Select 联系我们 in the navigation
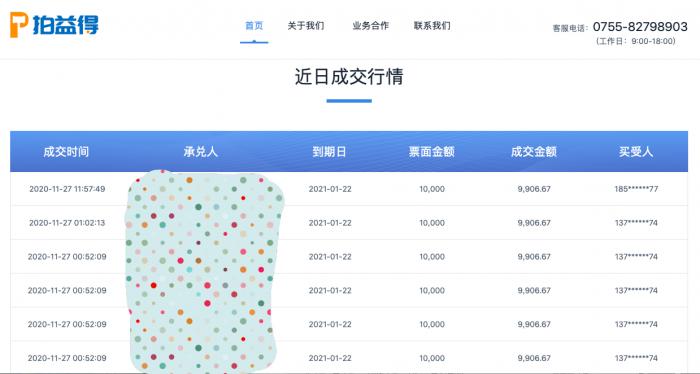The width and height of the screenshot is (700, 374). coord(432,26)
